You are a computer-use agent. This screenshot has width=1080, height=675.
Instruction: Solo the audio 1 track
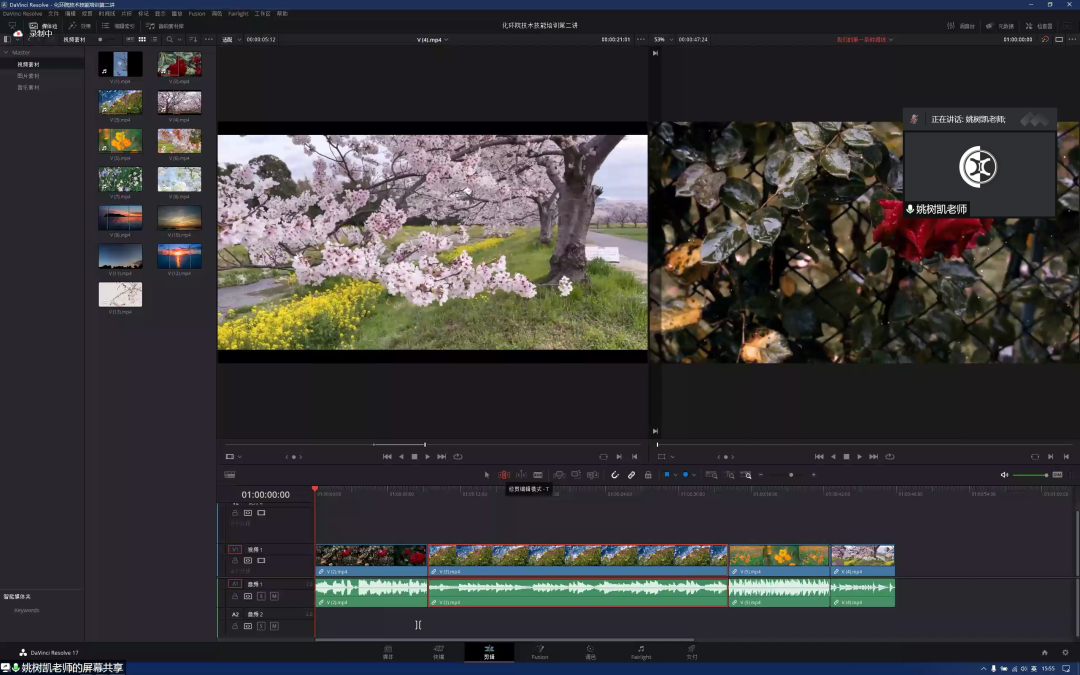coord(261,596)
